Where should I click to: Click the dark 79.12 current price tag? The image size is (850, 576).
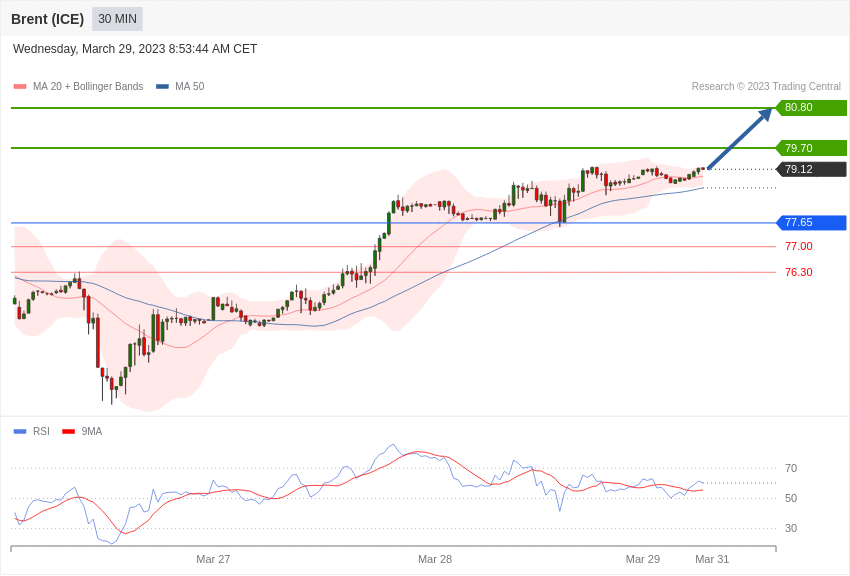tap(811, 170)
